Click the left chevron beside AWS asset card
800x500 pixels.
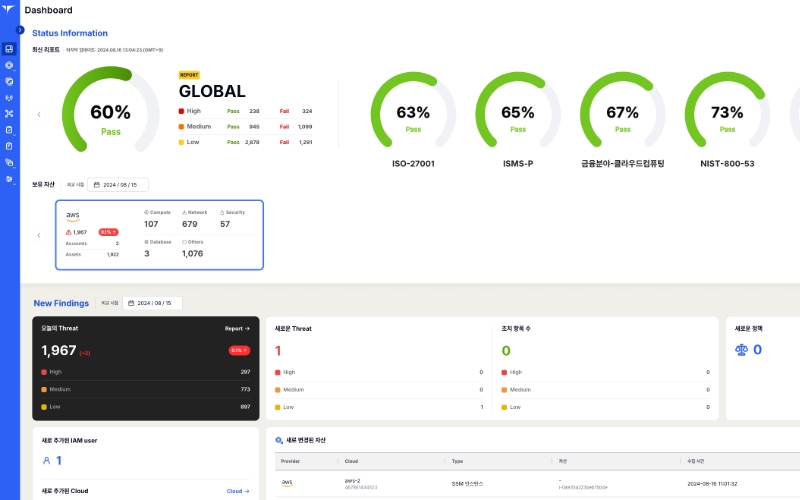tap(39, 235)
